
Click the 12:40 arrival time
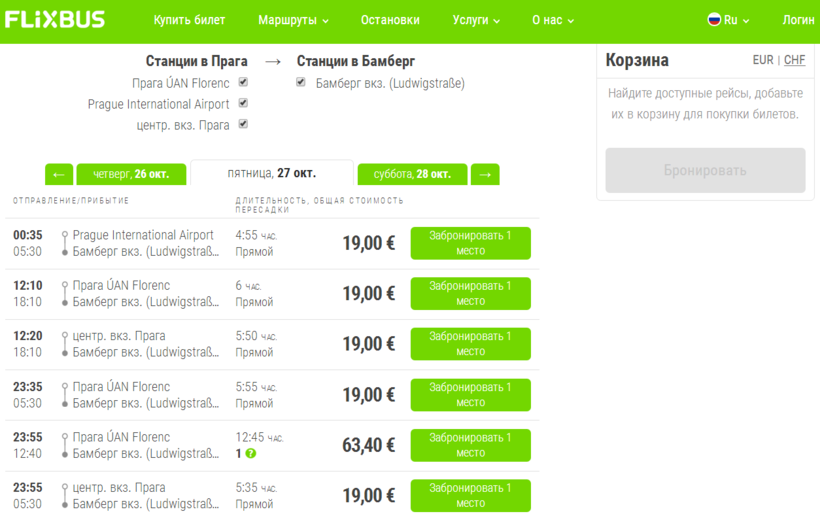[27, 454]
